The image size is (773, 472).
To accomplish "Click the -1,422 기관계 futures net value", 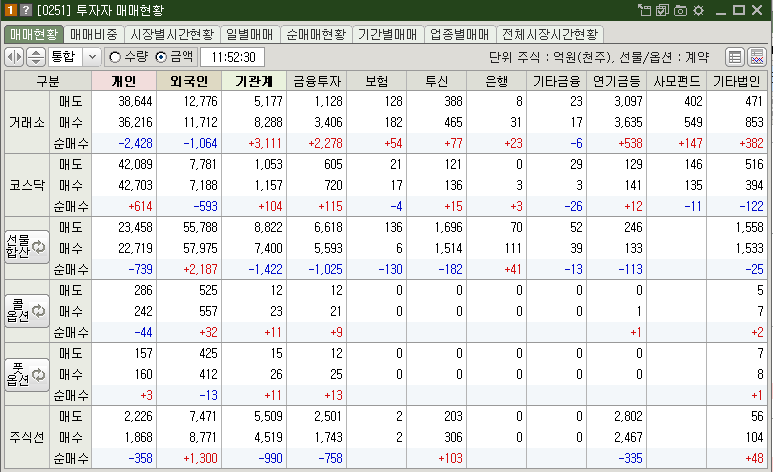I will coord(265,269).
